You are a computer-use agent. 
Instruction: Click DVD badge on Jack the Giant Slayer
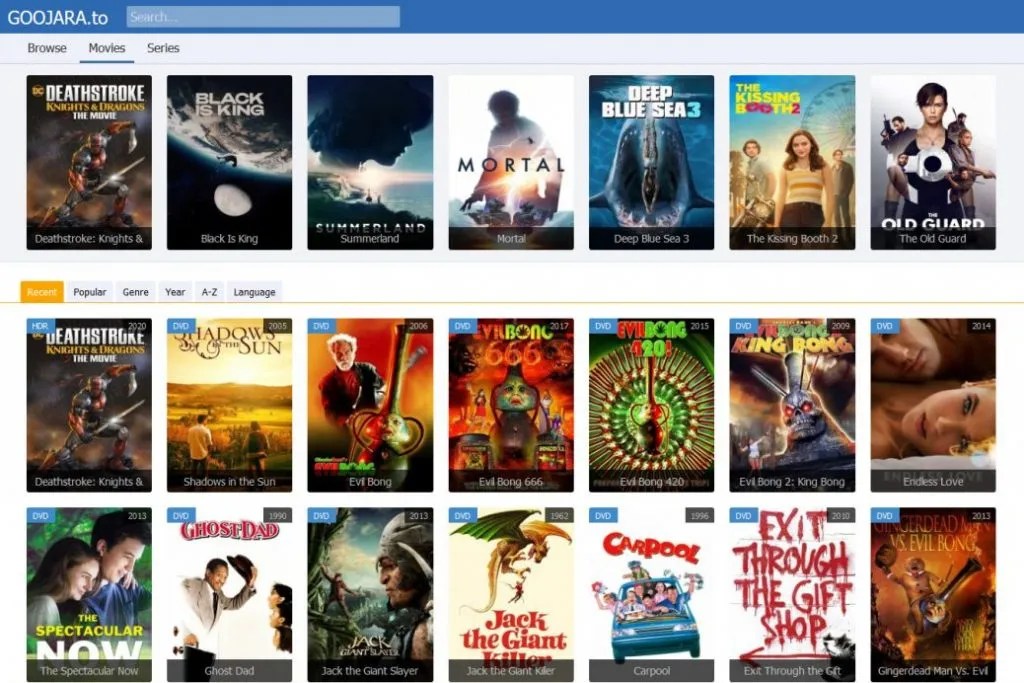tap(321, 516)
